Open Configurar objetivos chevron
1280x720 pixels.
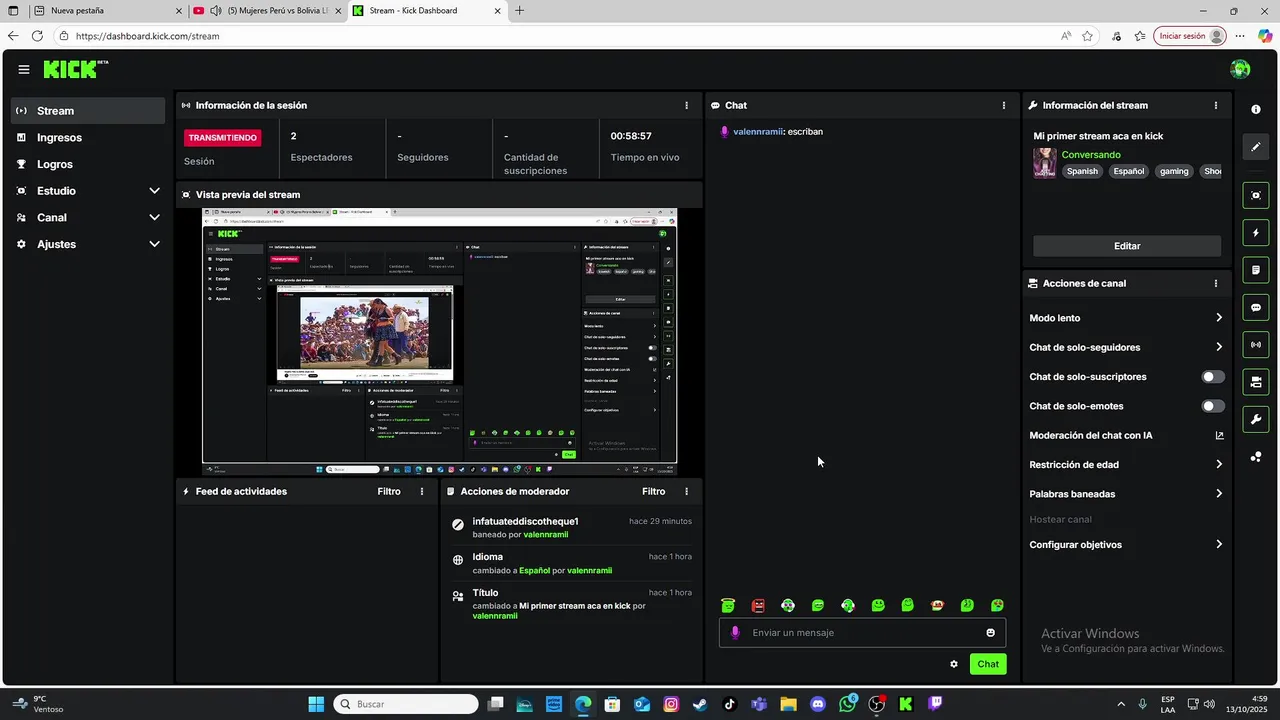coord(1219,545)
